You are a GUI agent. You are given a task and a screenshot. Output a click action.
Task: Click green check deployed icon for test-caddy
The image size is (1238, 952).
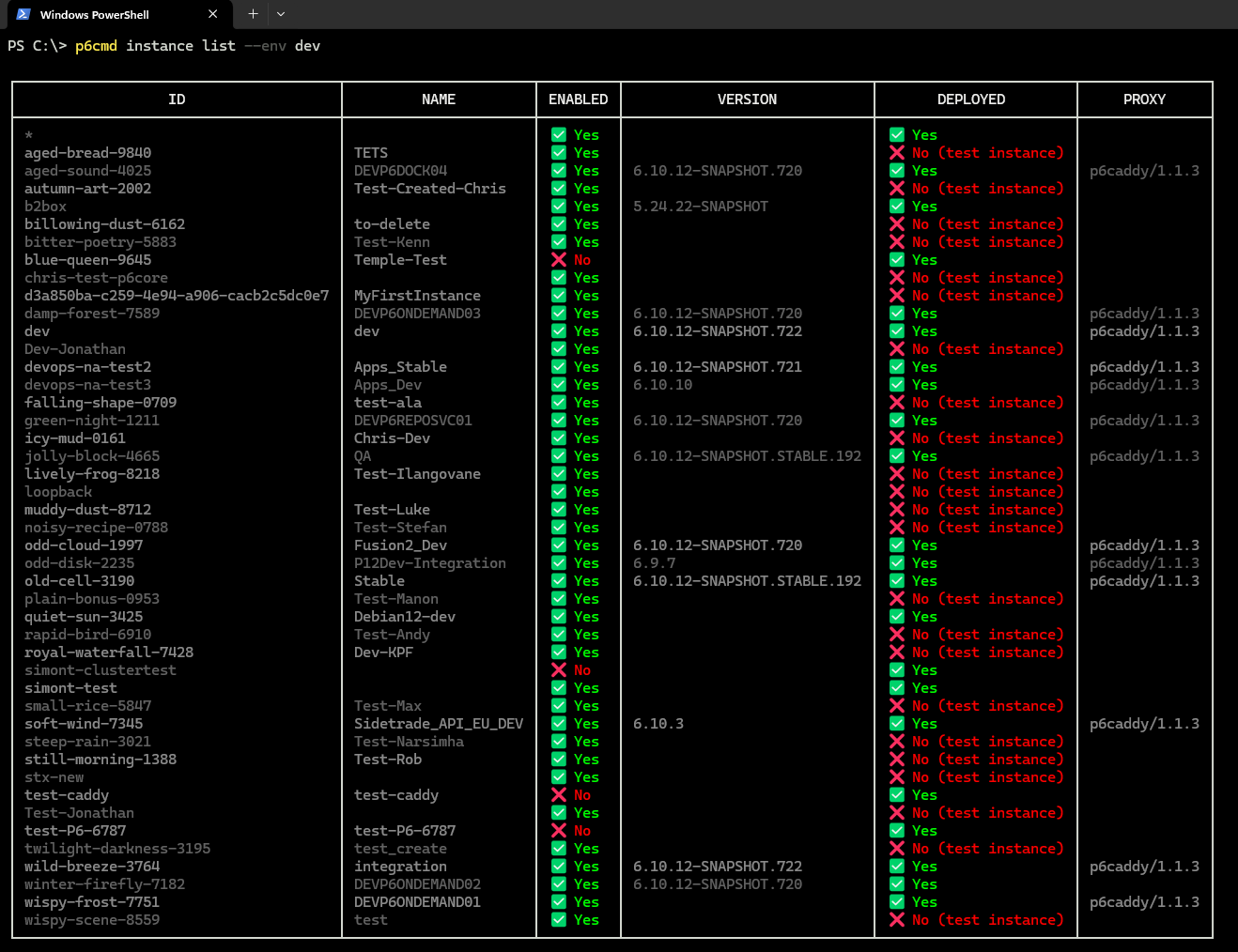(897, 795)
